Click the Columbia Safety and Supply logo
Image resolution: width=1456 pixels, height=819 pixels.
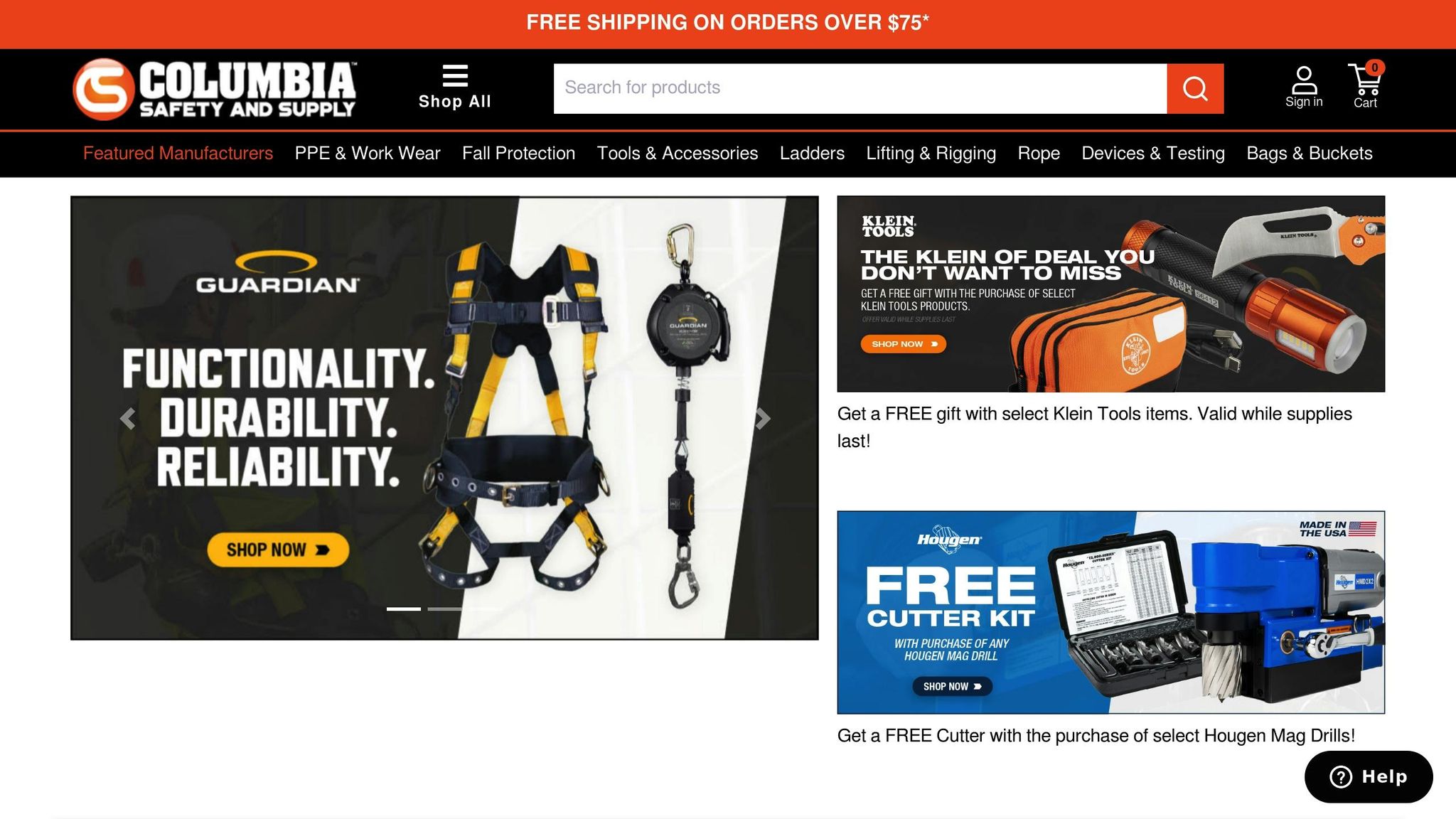click(214, 89)
